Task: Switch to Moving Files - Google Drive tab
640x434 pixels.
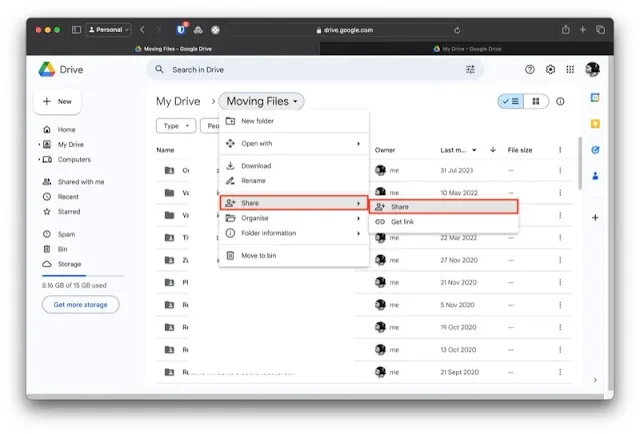Action: pos(173,49)
